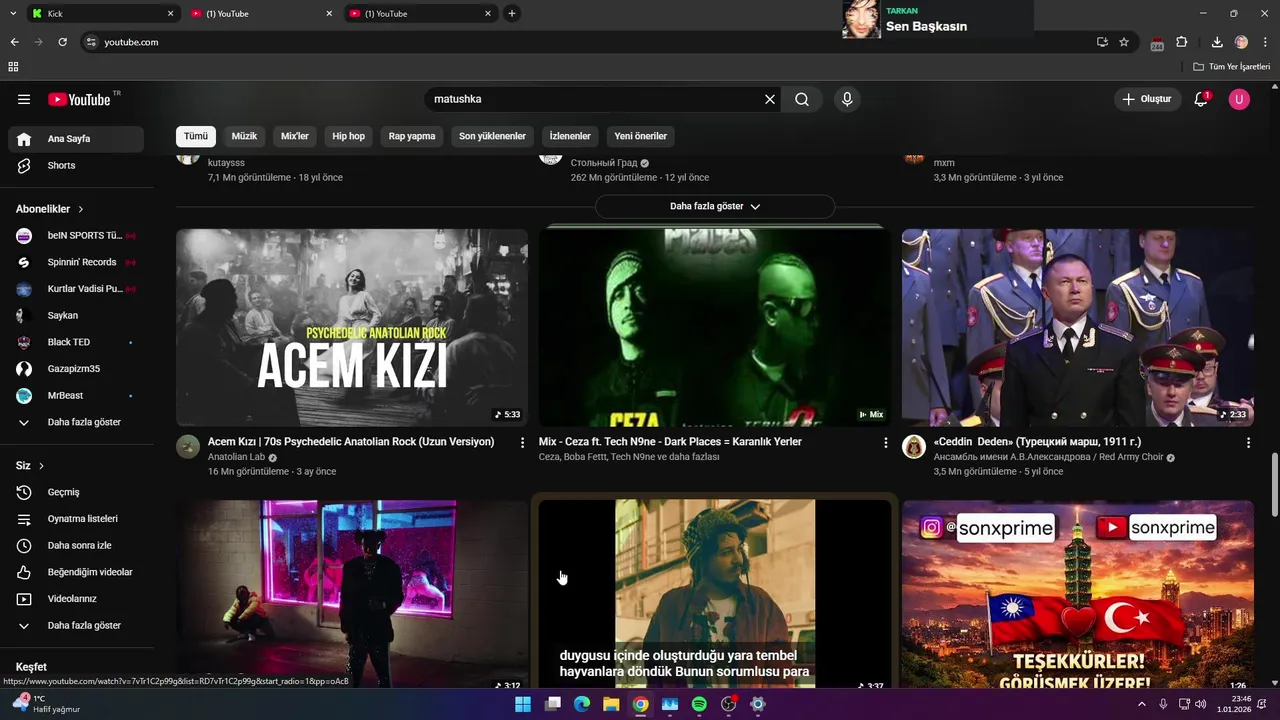Click the Oluştur create button
Viewport: 1280px width, 720px height.
[1147, 99]
